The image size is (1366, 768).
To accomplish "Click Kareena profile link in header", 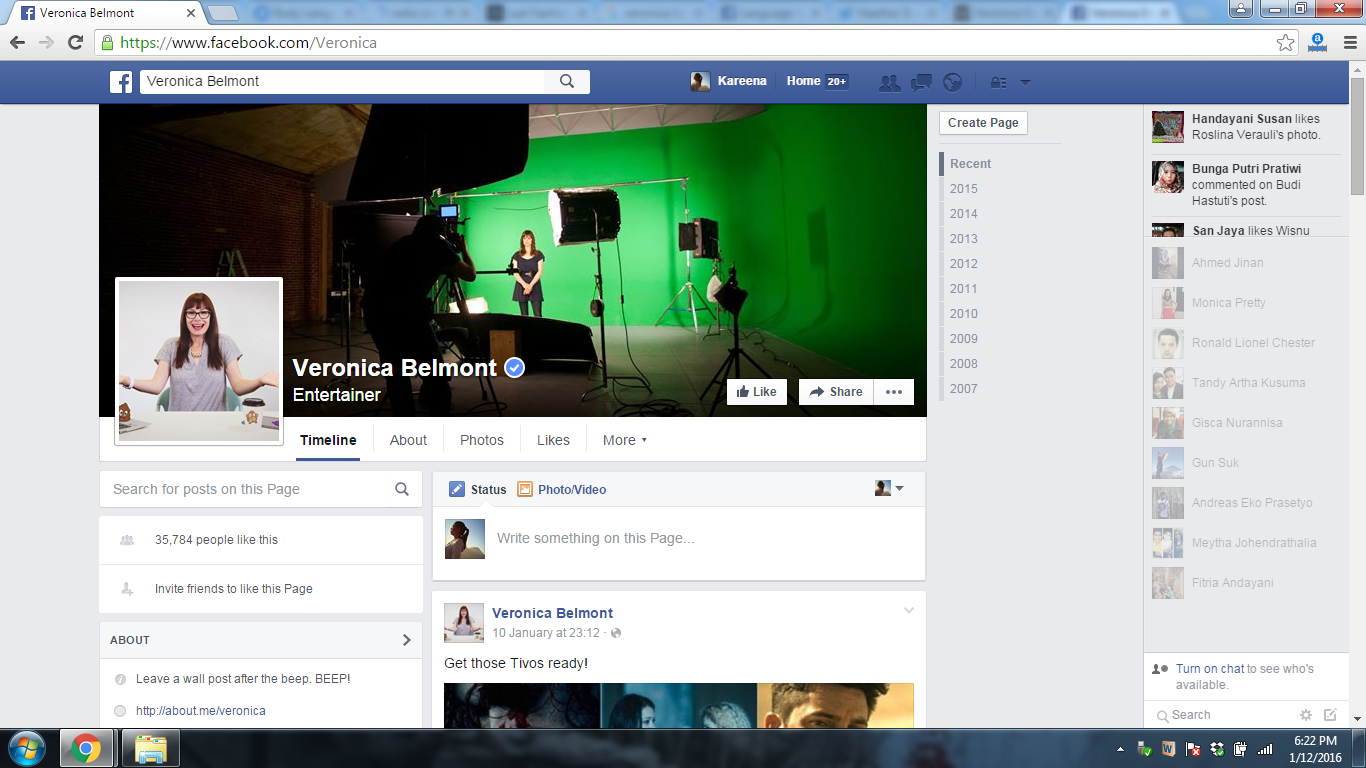I will click(x=729, y=82).
